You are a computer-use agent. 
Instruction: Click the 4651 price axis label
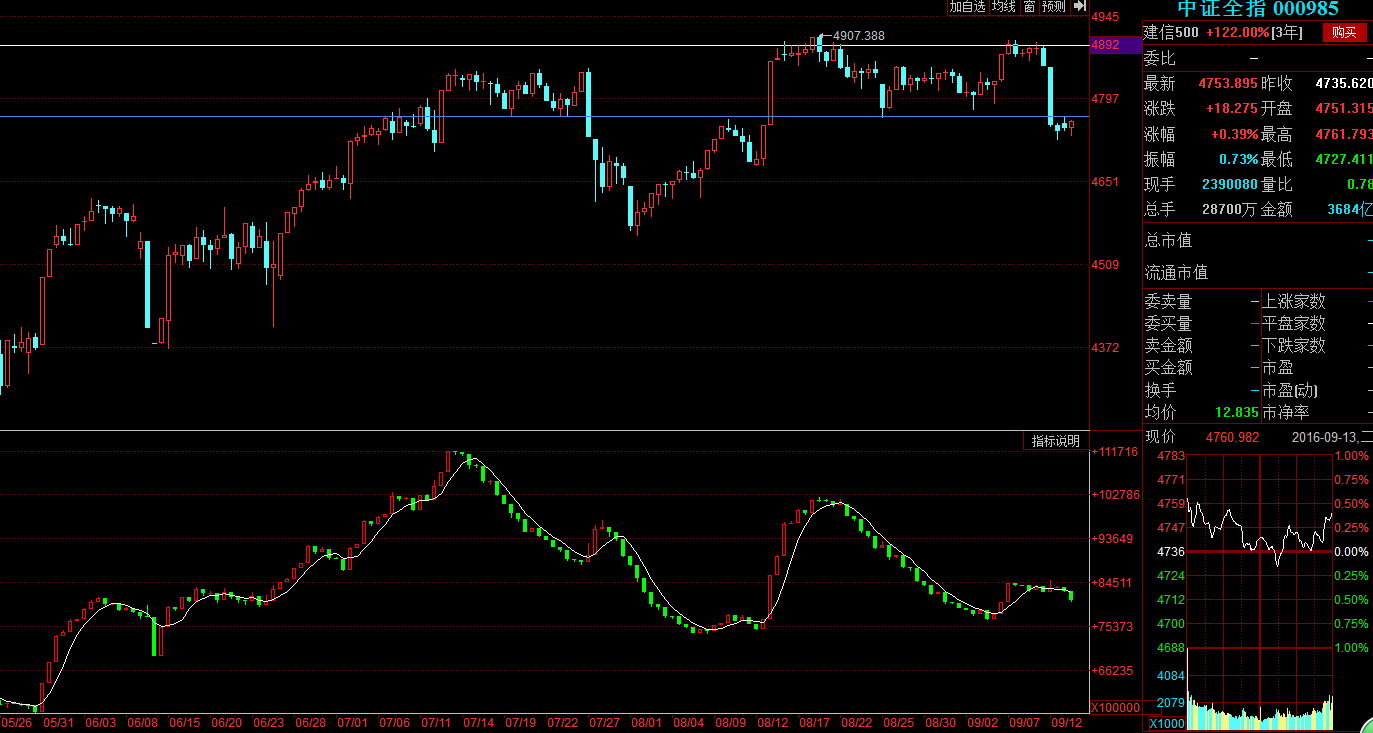tap(1105, 181)
